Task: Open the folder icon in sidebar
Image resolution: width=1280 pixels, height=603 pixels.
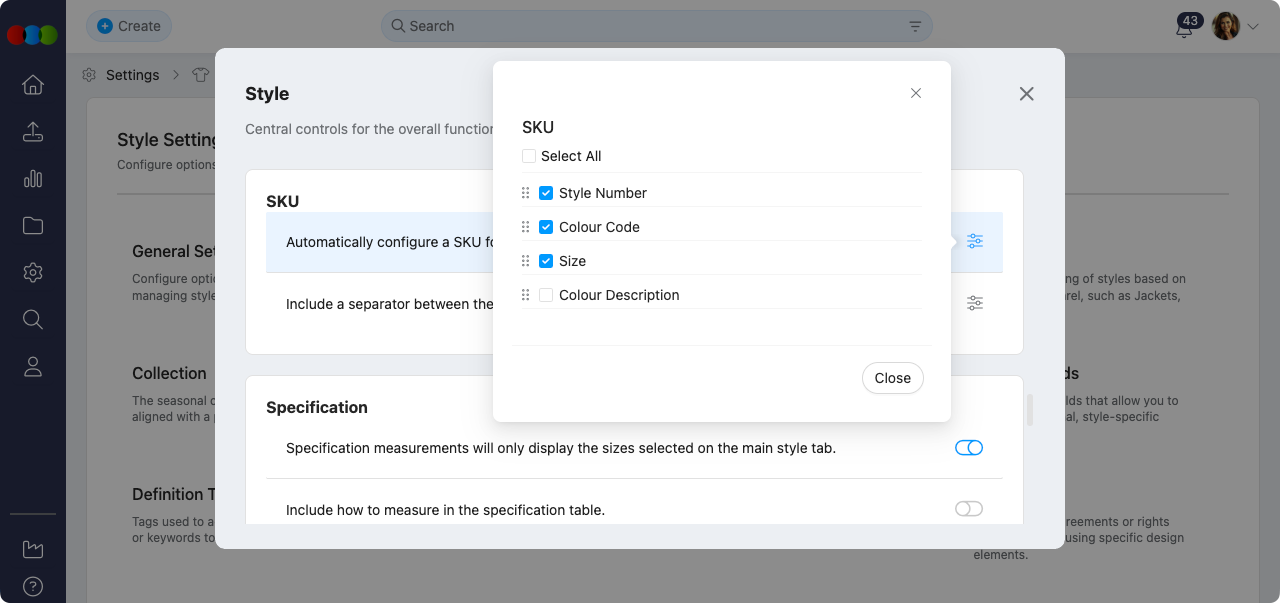Action: click(33, 226)
